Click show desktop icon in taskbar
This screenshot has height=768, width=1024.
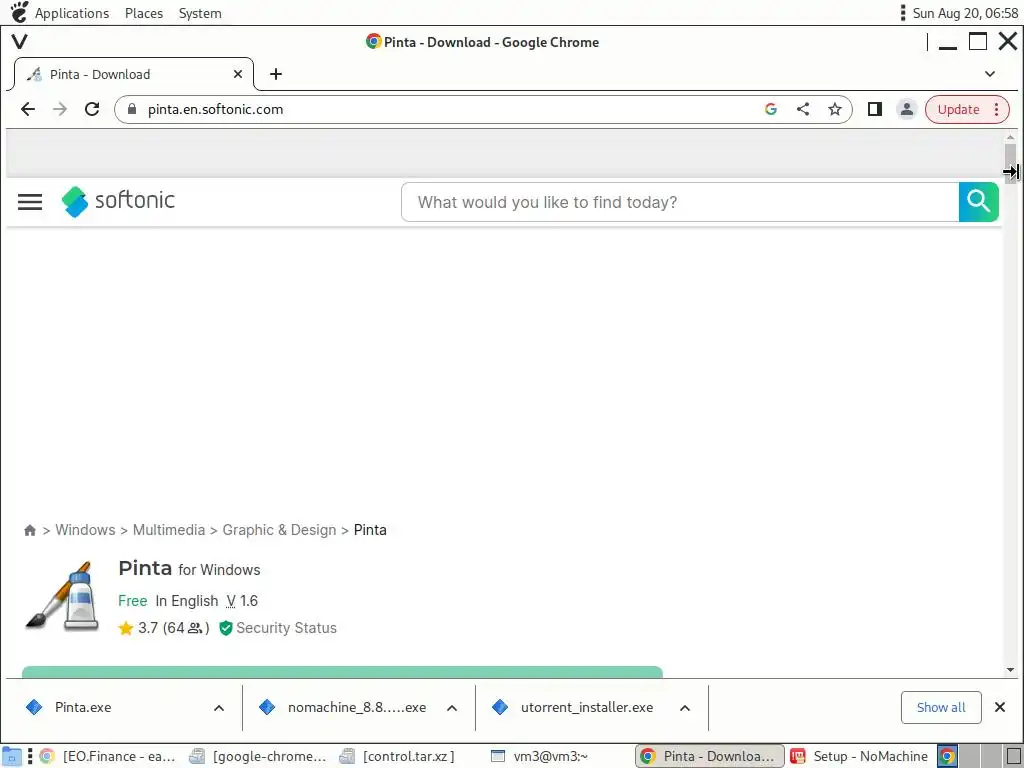click(x=12, y=756)
